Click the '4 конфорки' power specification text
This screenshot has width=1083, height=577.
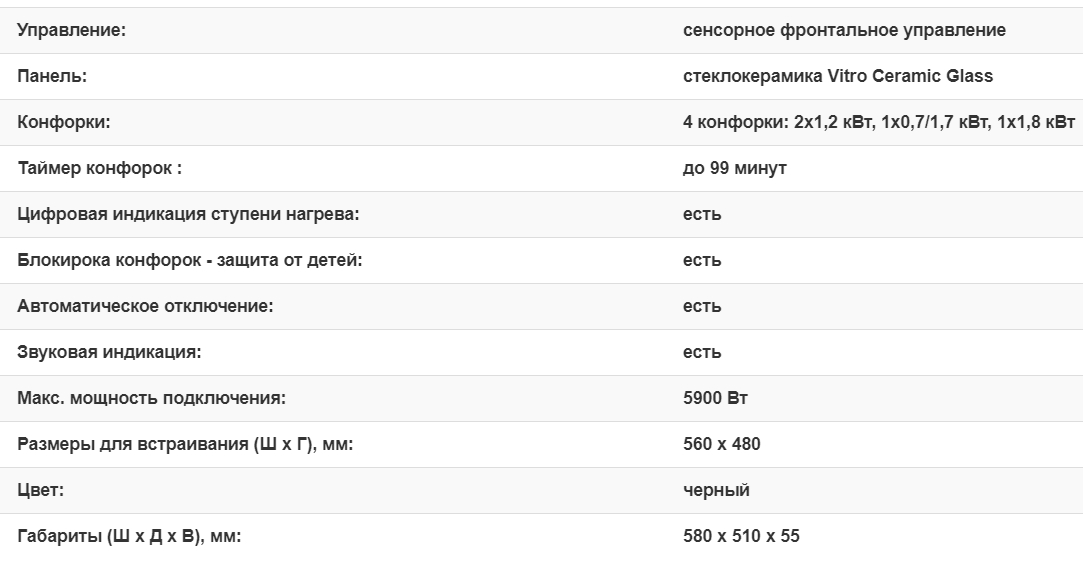coord(879,122)
